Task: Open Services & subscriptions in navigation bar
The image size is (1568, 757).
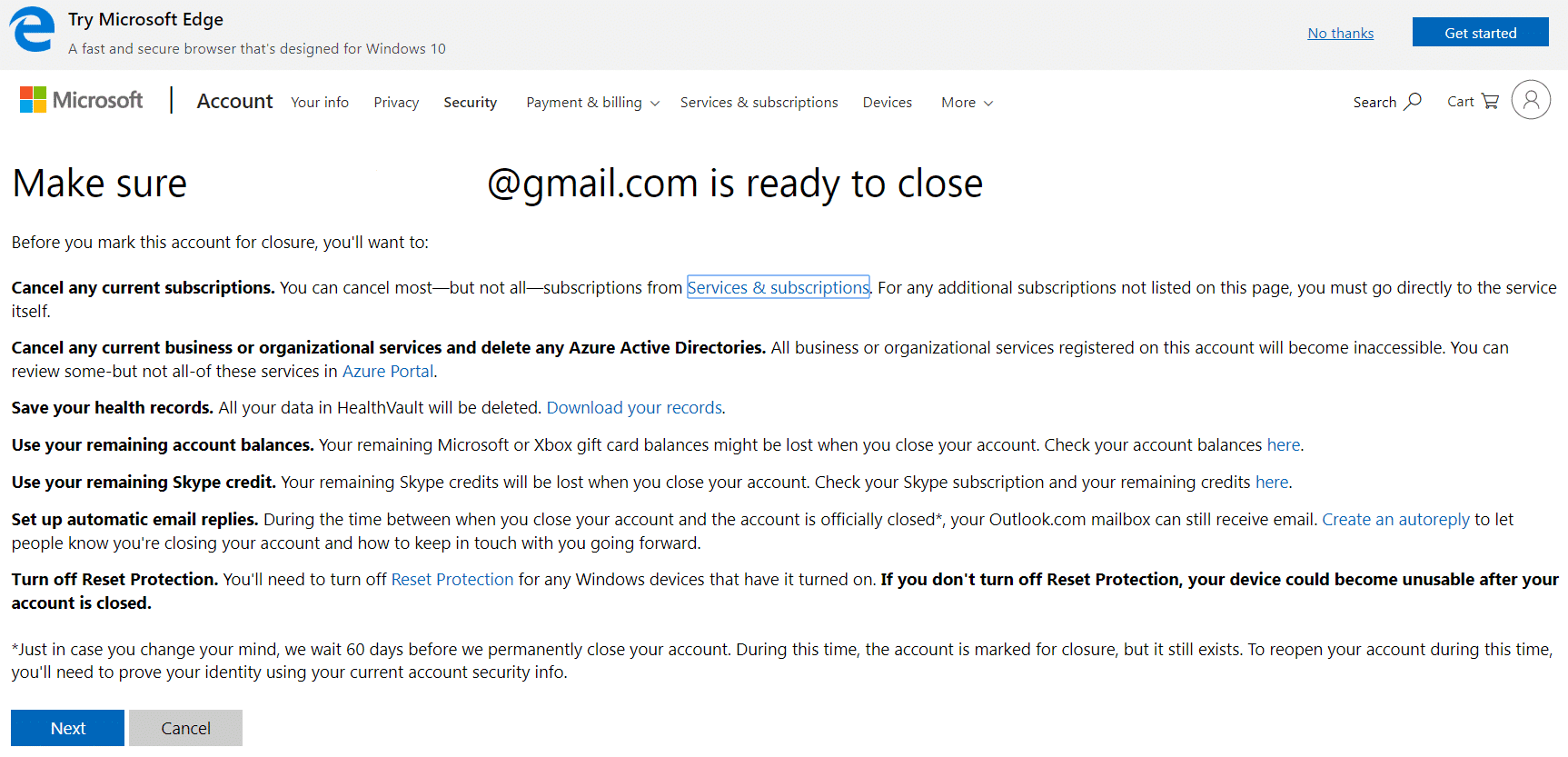Action: (759, 103)
